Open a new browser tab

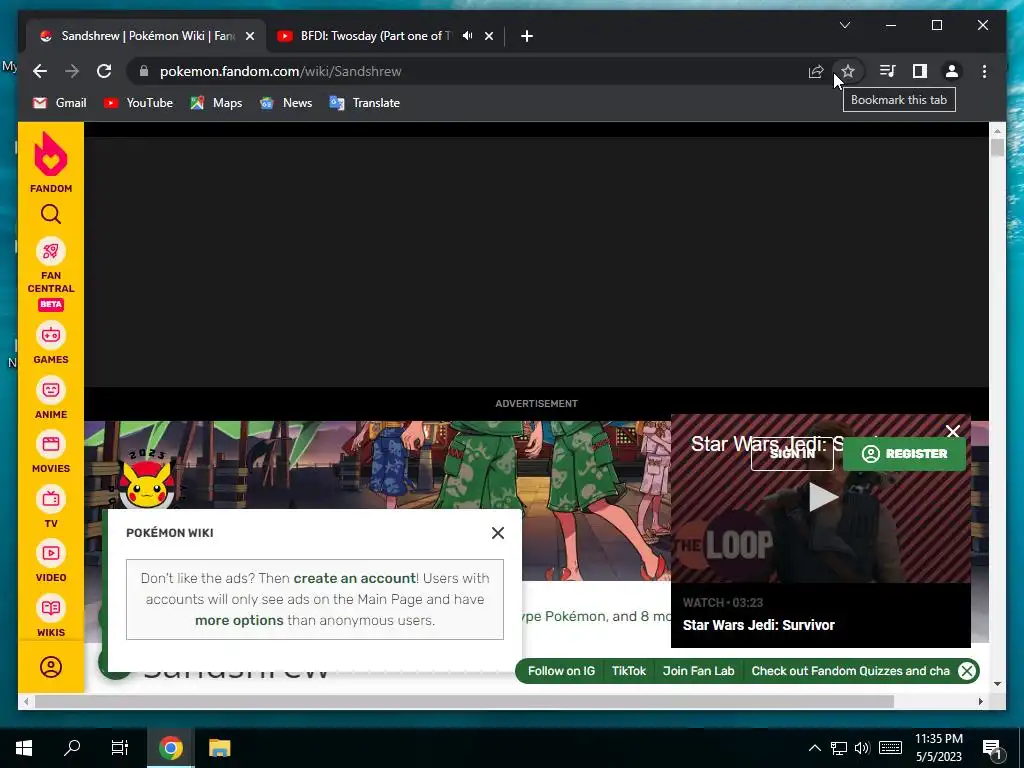point(527,37)
